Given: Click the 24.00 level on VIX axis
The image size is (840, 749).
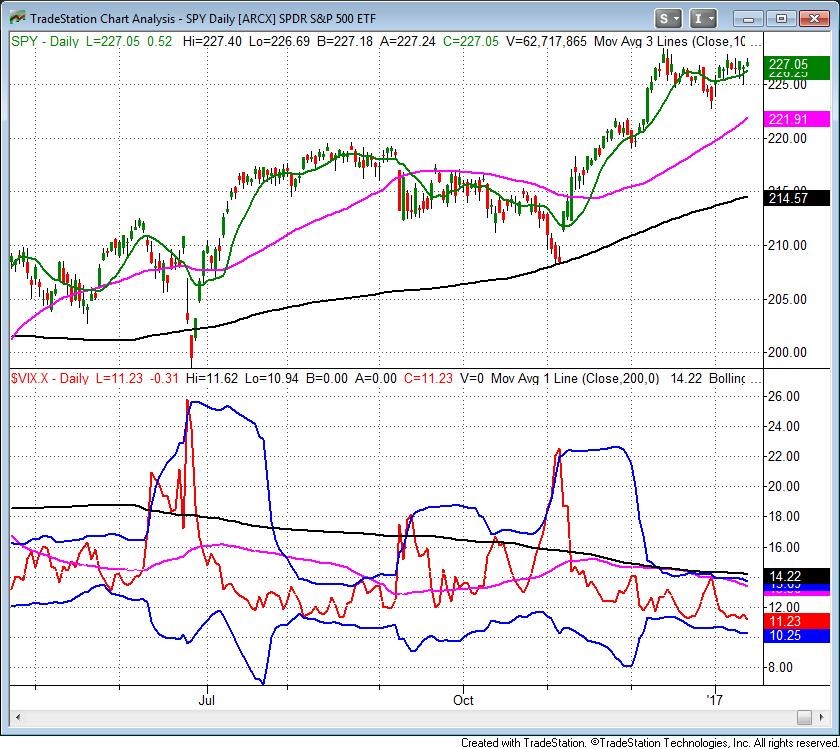Looking at the screenshot, I should pos(783,426).
